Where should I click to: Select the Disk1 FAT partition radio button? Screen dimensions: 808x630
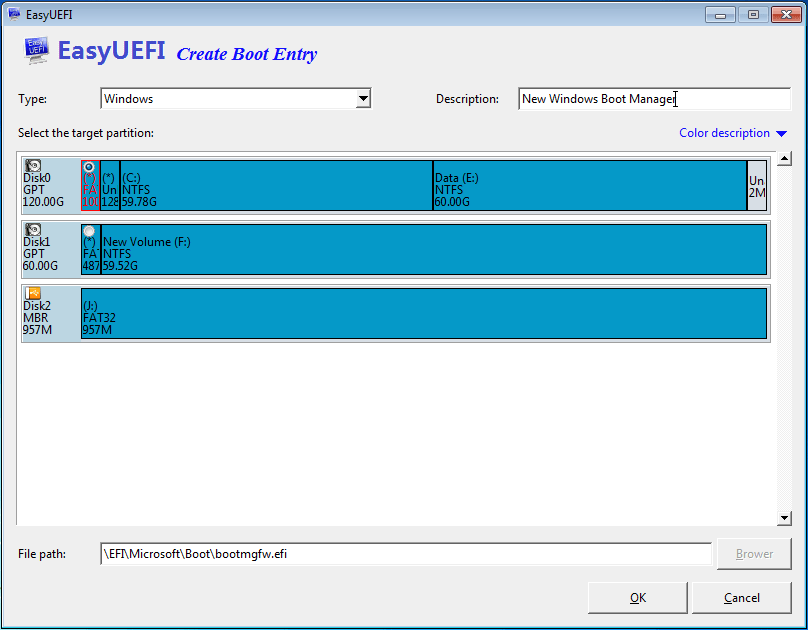(89, 231)
